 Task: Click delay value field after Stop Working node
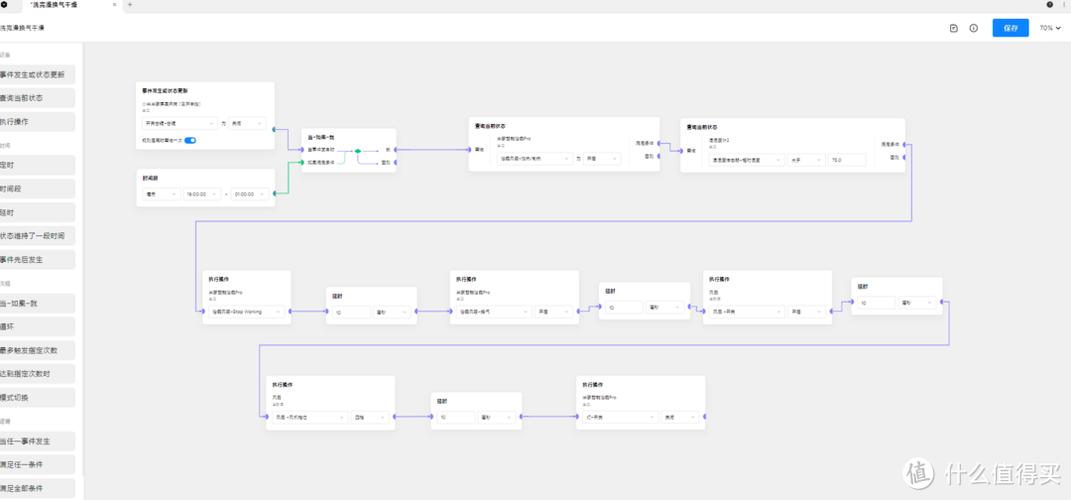352,311
